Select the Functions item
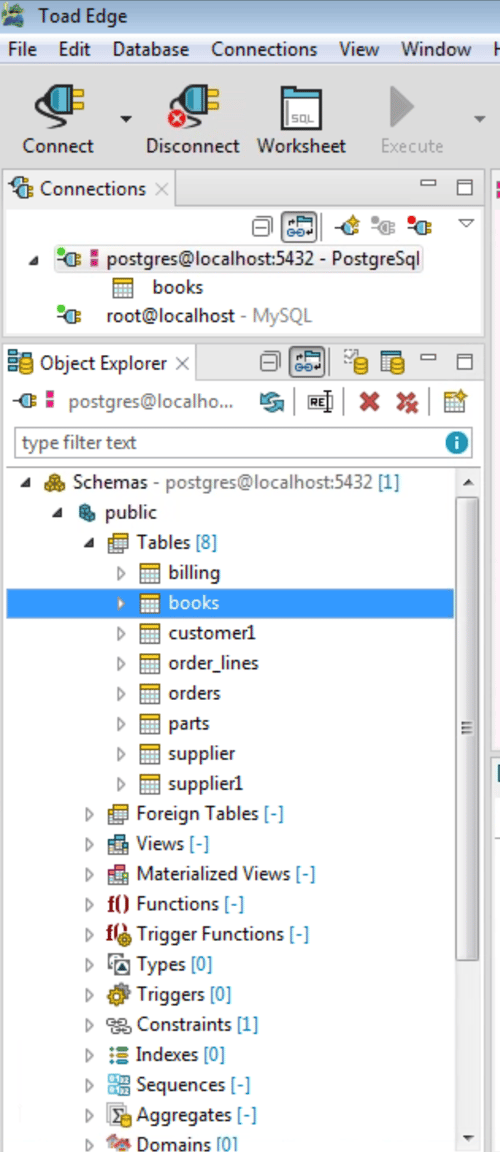This screenshot has width=500, height=1152. (190, 904)
